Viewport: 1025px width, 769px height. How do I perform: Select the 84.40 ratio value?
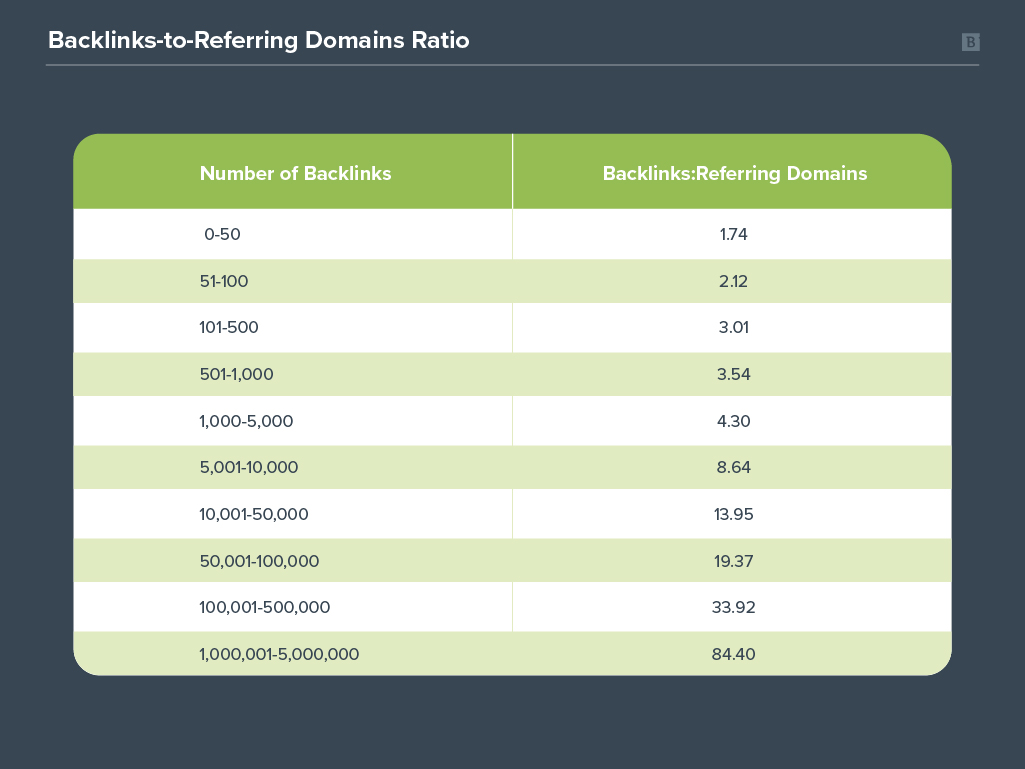click(x=732, y=655)
